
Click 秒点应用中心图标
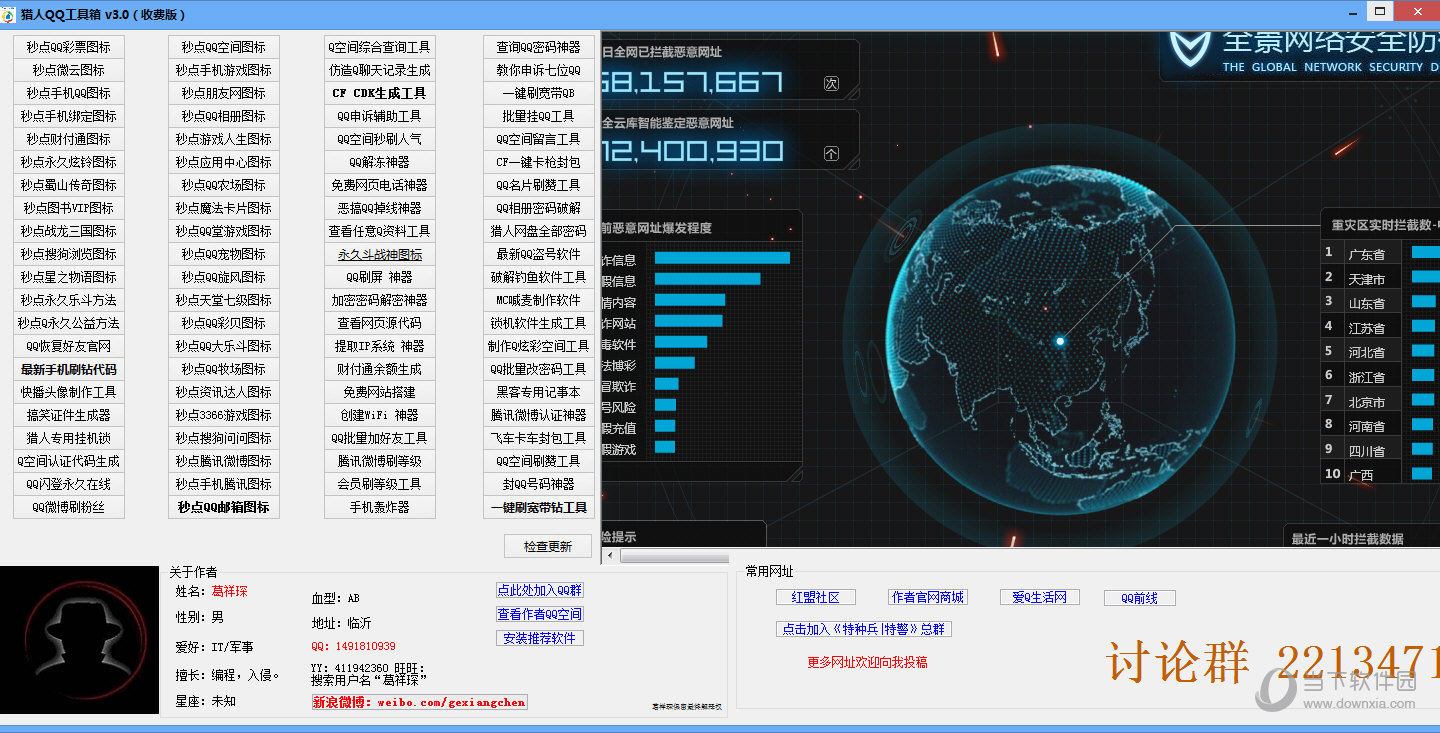pos(224,162)
